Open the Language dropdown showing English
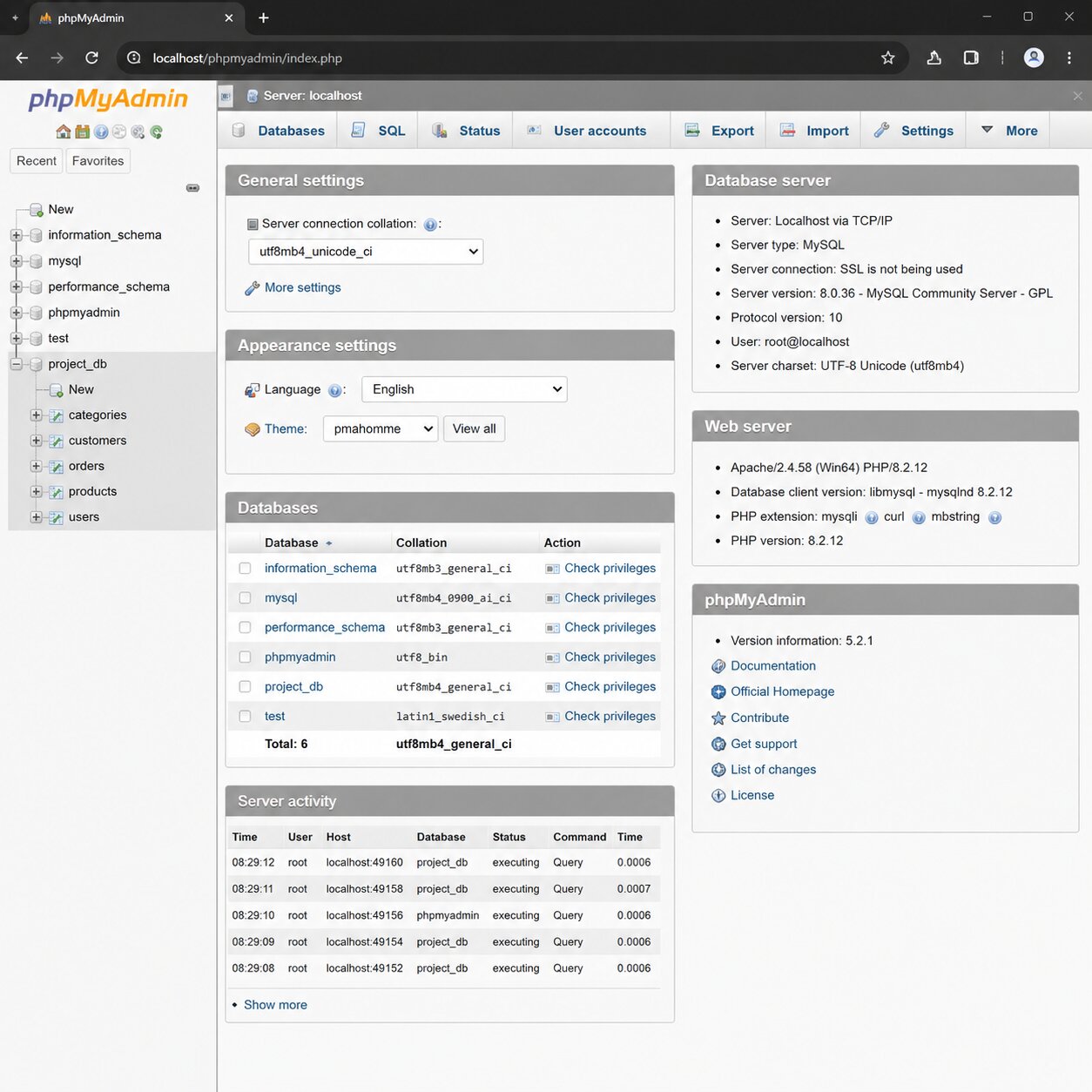1092x1092 pixels. (x=464, y=389)
